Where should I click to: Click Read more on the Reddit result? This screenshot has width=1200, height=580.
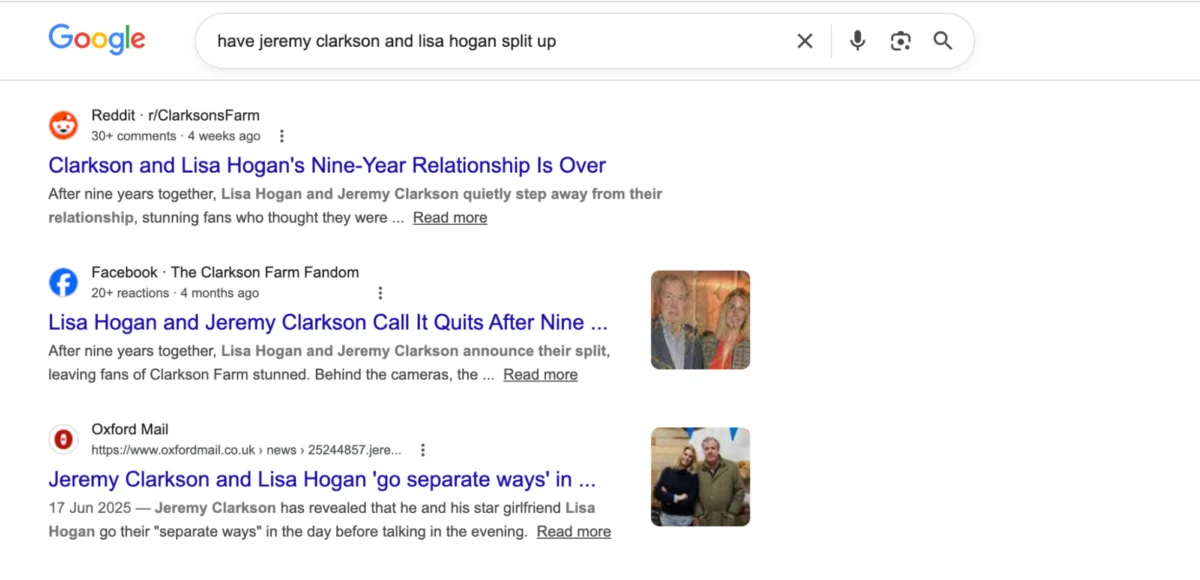click(x=450, y=218)
